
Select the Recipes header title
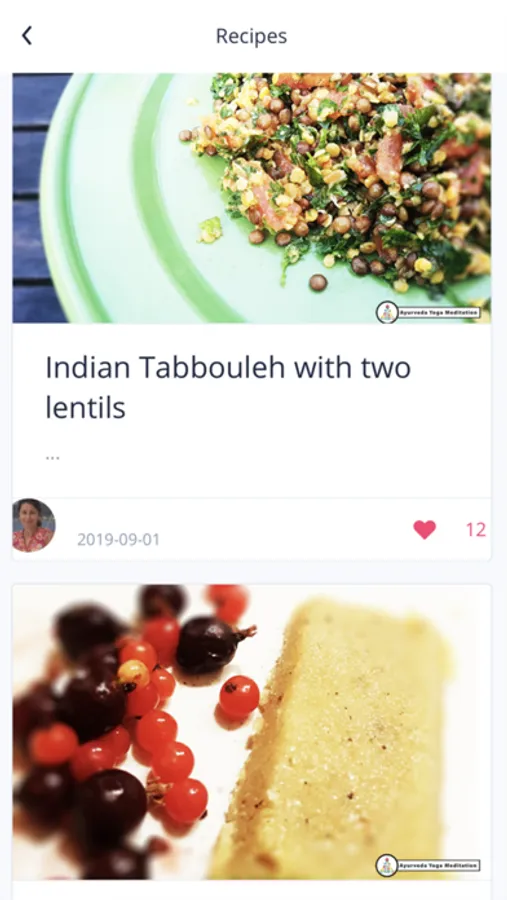click(251, 36)
